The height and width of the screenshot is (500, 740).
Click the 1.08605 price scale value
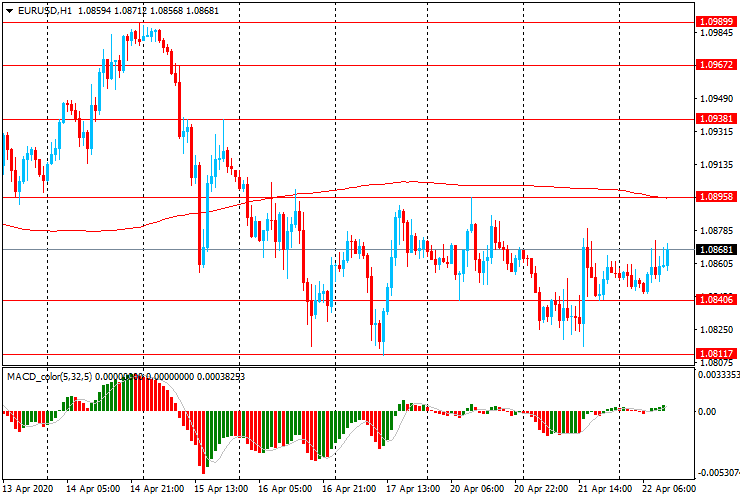tap(717, 263)
